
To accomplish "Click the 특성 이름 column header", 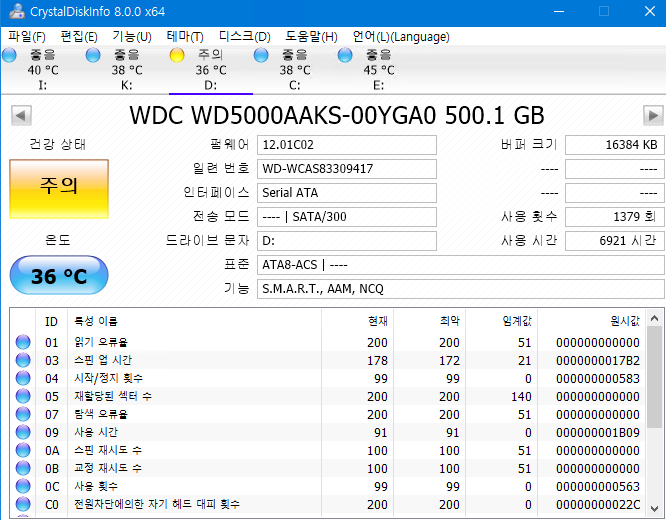I will click(x=96, y=321).
